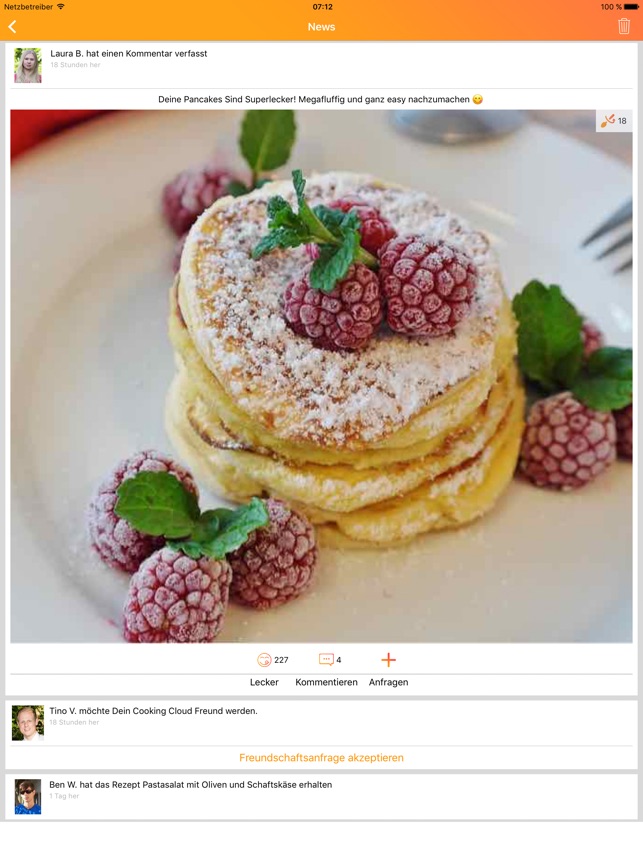Open Laura B.'s profile picture
The width and height of the screenshot is (643, 858).
point(28,66)
